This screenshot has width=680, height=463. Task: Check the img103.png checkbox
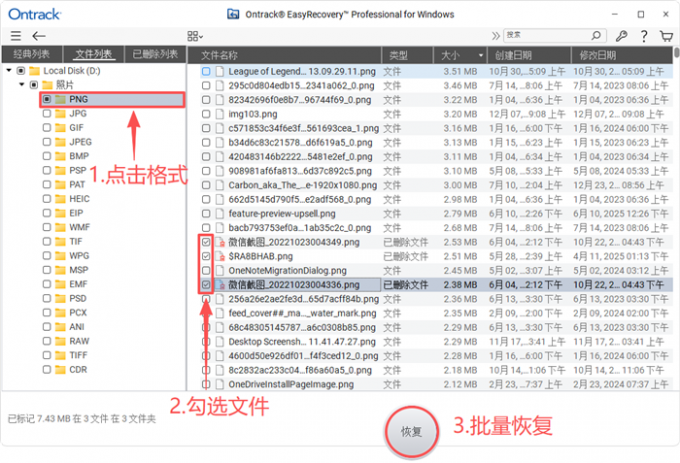coord(206,114)
